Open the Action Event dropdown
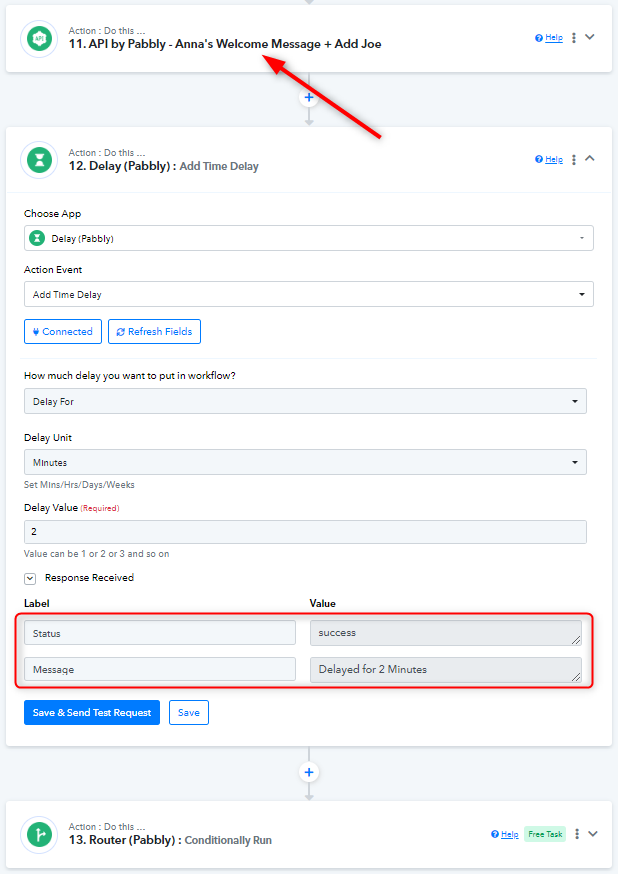Image resolution: width=618 pixels, height=874 pixels. [308, 294]
